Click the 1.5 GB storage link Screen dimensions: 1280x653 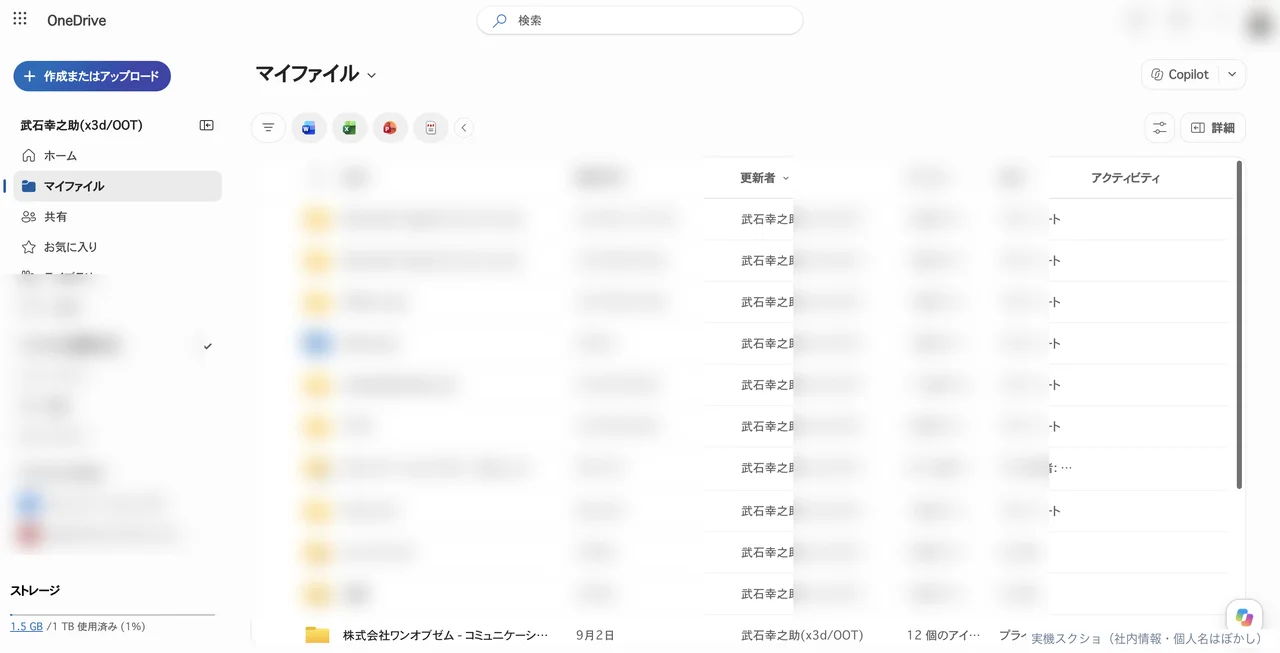pyautogui.click(x=26, y=627)
